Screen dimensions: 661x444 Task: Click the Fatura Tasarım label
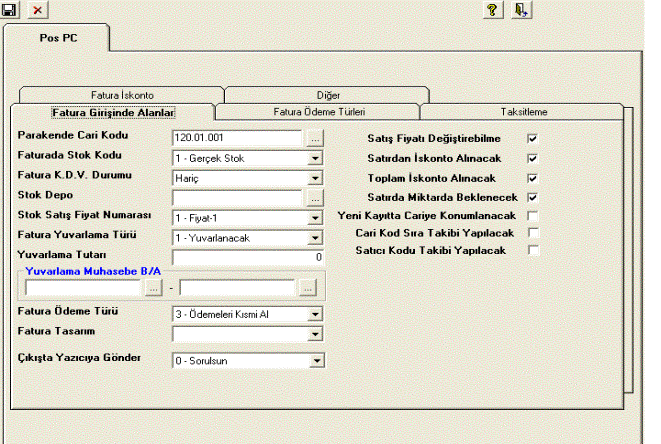pos(56,331)
